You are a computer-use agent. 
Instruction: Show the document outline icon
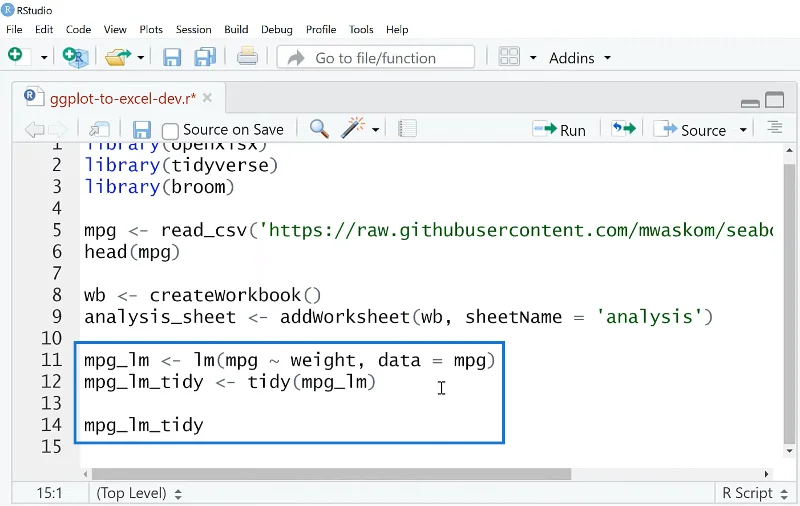coord(774,128)
